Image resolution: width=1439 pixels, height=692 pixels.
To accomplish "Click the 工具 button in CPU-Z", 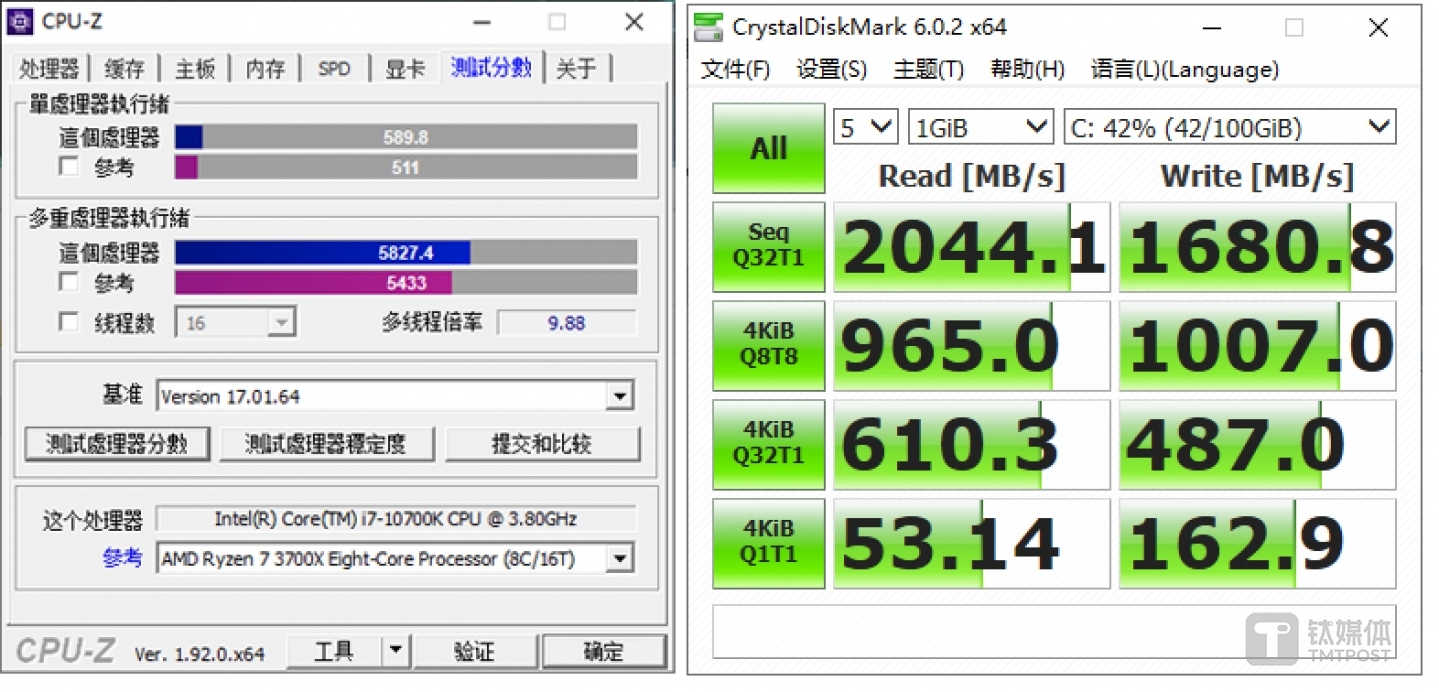I will coord(334,652).
